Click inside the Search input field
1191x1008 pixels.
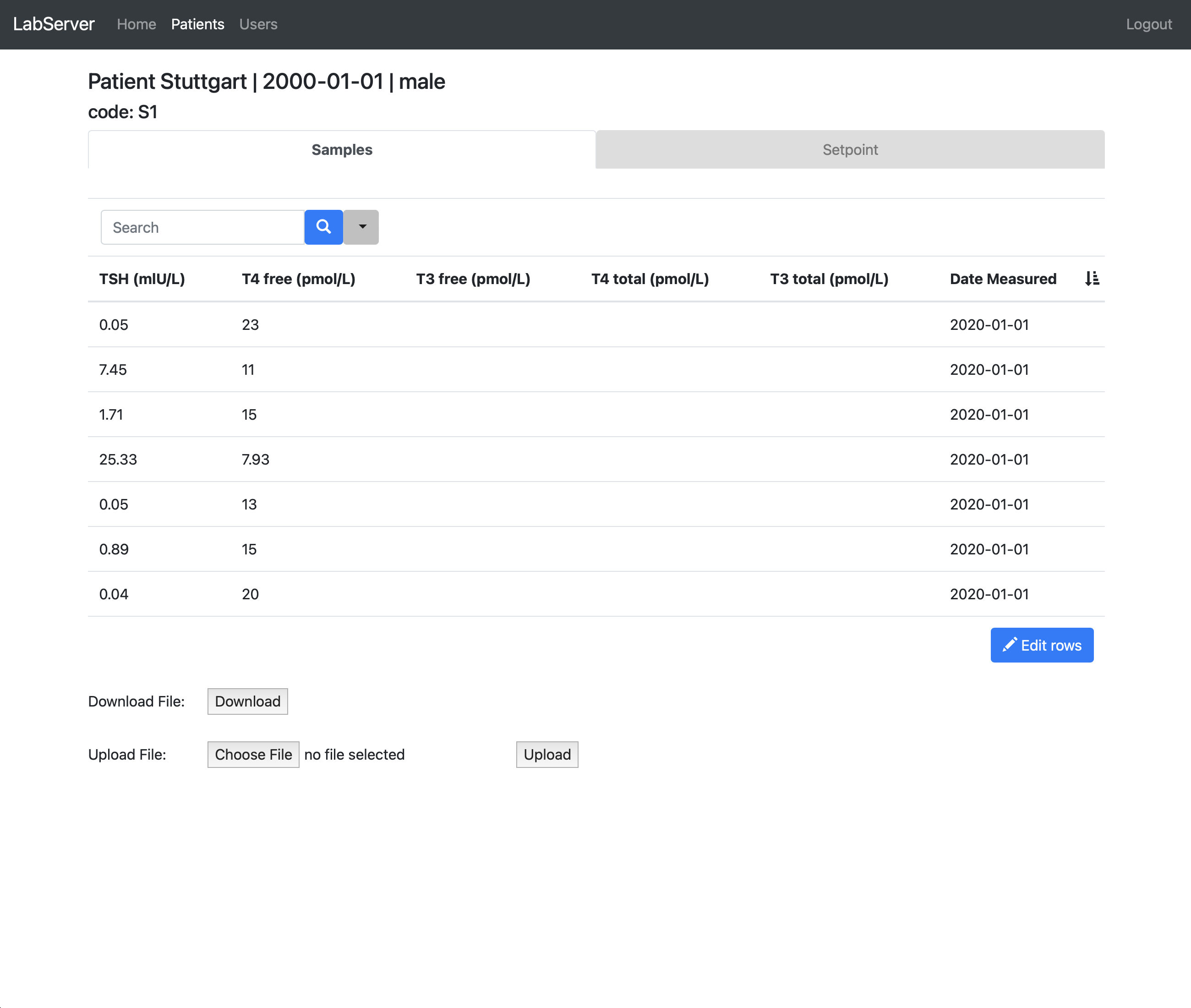(x=202, y=227)
